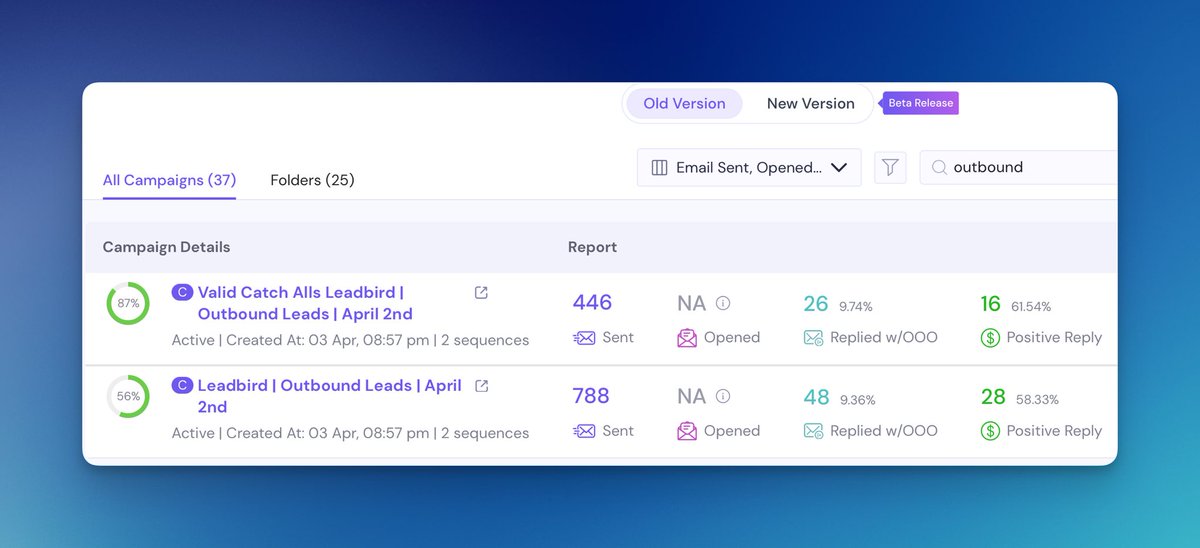
Task: Click the columns layout icon in dropdown
Action: 659,168
